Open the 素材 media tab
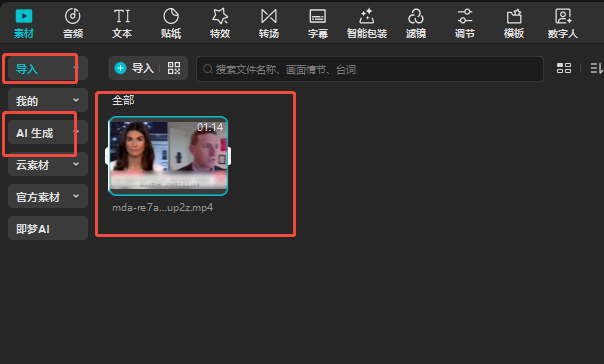 (24, 23)
